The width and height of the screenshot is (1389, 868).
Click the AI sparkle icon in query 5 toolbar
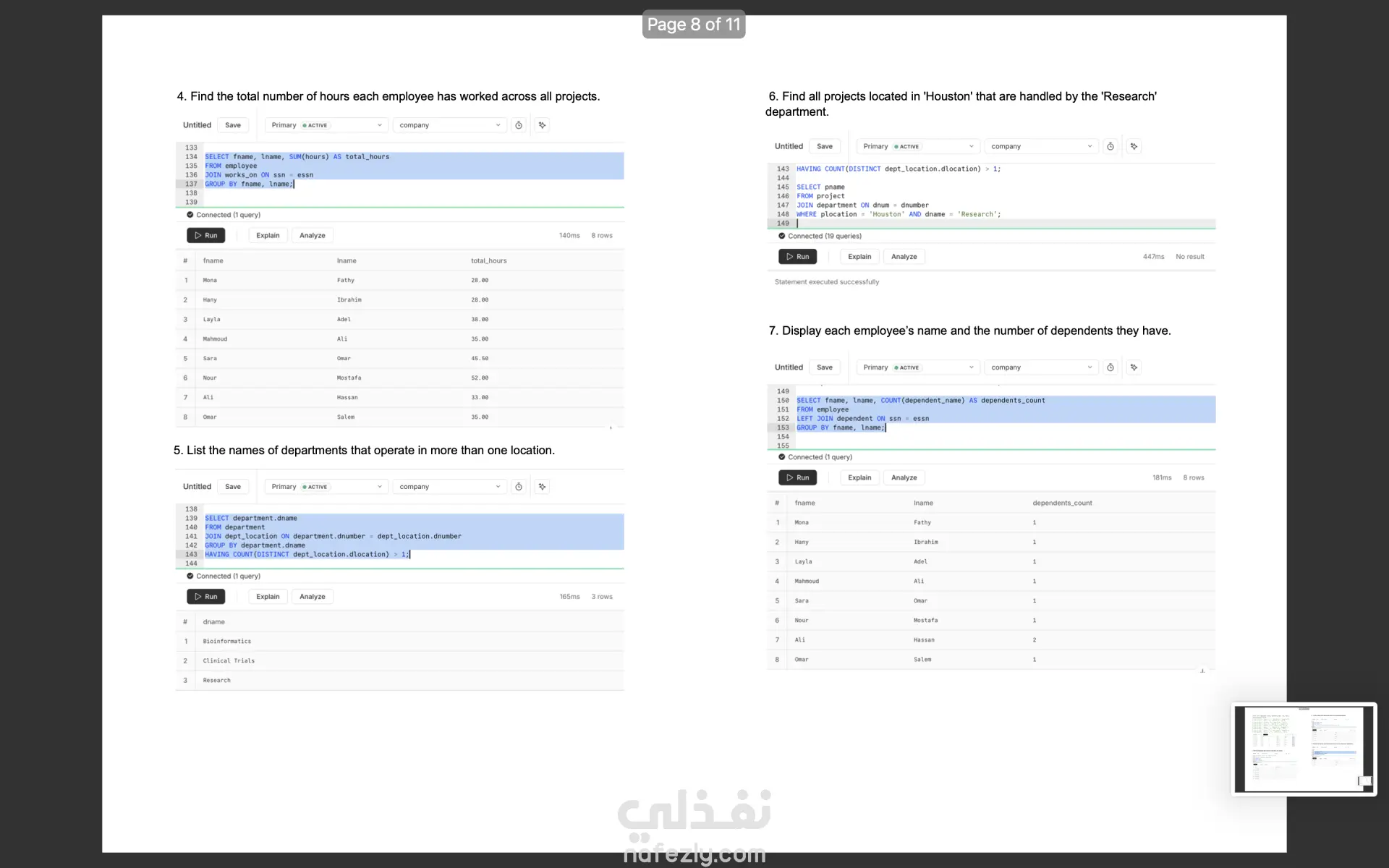coord(543,487)
